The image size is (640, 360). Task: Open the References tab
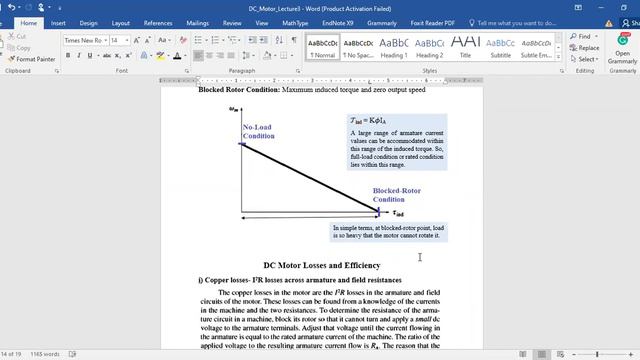pyautogui.click(x=158, y=23)
